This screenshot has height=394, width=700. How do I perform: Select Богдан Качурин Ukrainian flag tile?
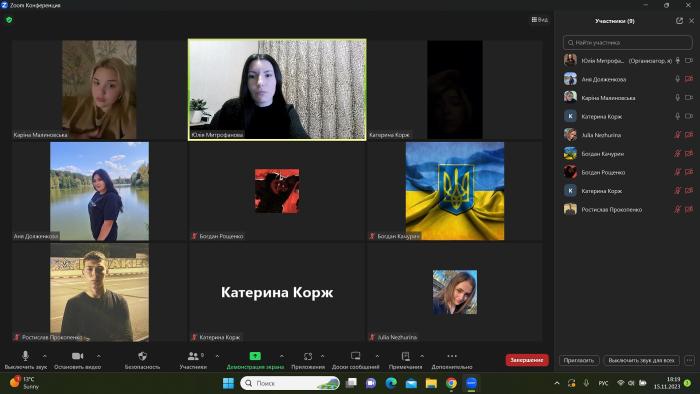tap(454, 191)
